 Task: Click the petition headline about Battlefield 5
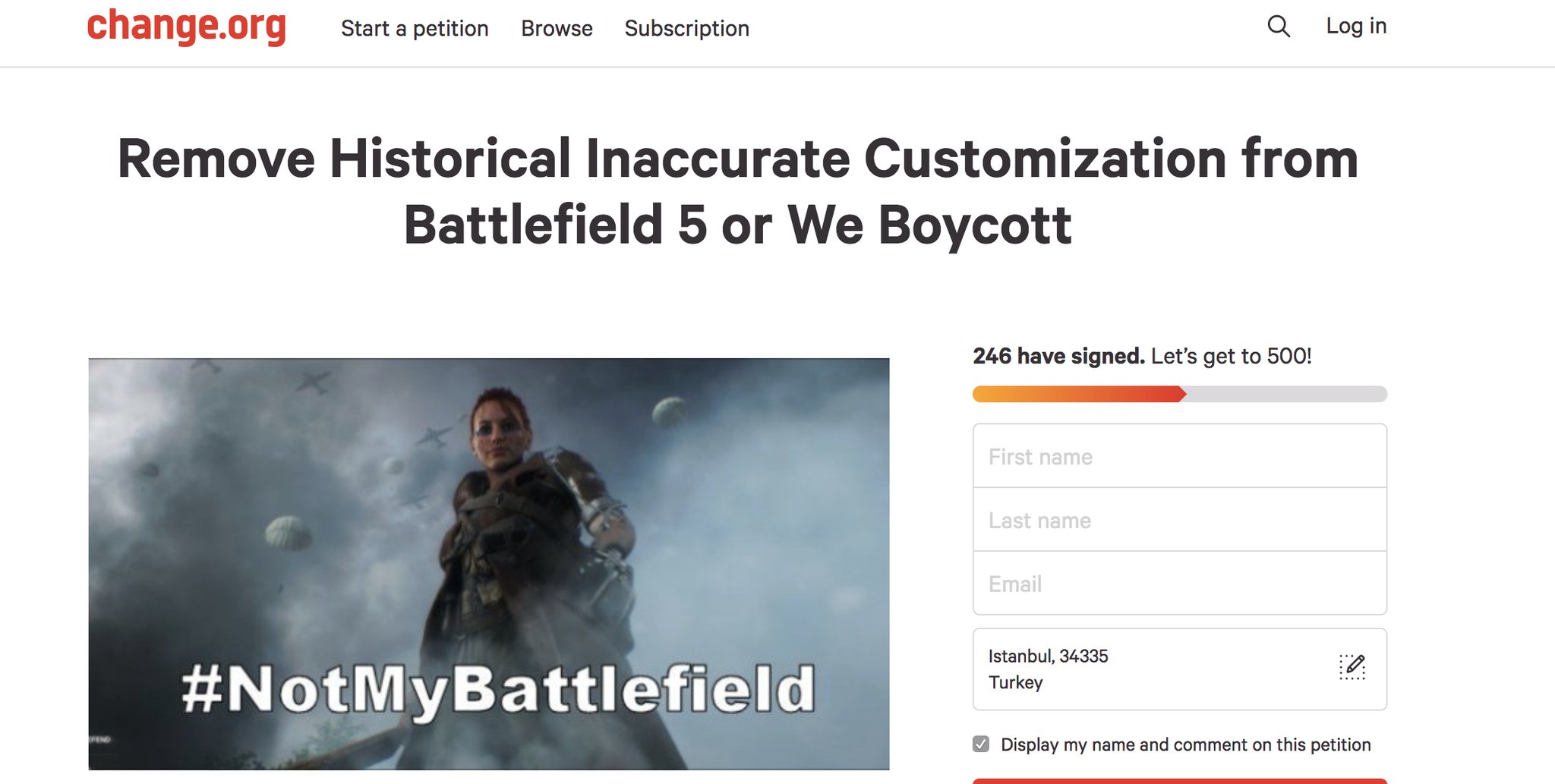737,191
